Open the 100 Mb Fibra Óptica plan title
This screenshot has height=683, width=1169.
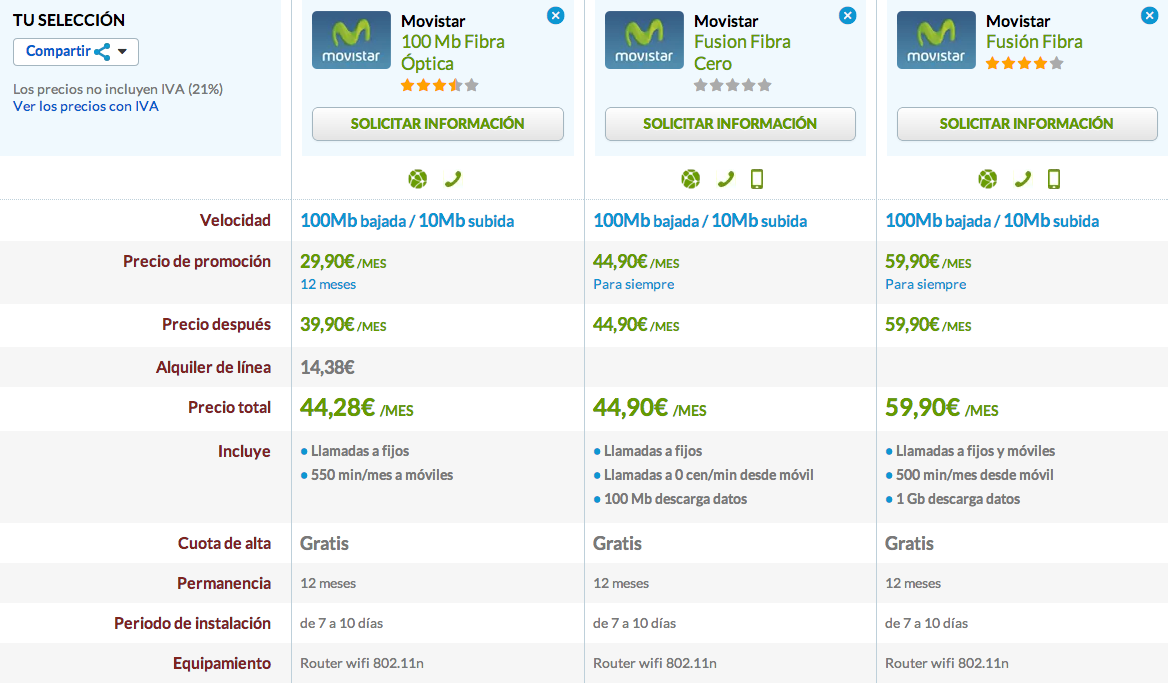[x=453, y=52]
